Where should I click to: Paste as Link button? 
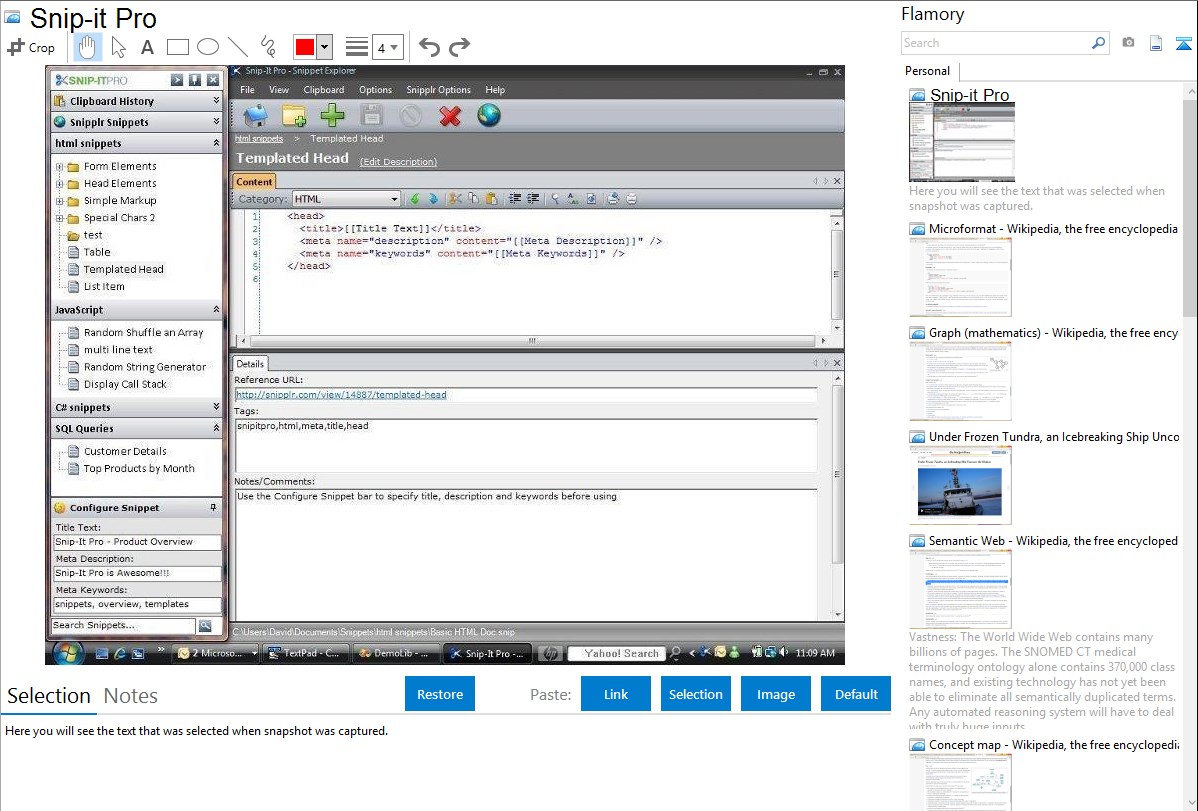click(x=616, y=694)
